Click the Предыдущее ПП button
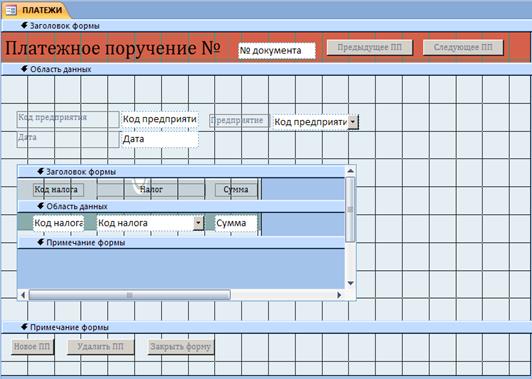 point(369,48)
